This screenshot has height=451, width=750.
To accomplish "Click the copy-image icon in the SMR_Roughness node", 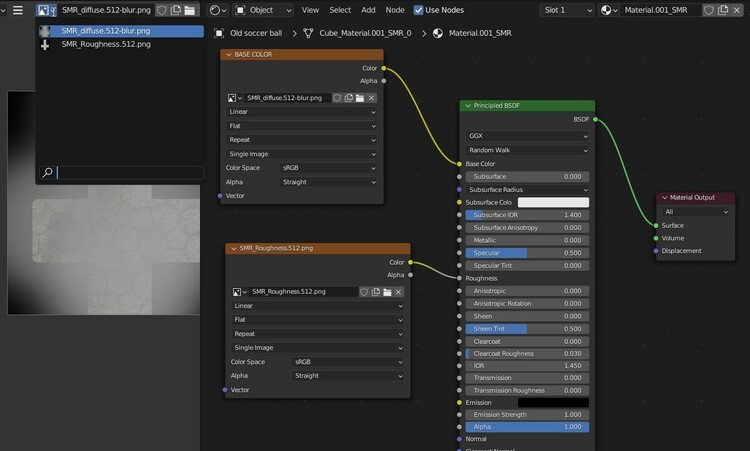I will (x=375, y=292).
